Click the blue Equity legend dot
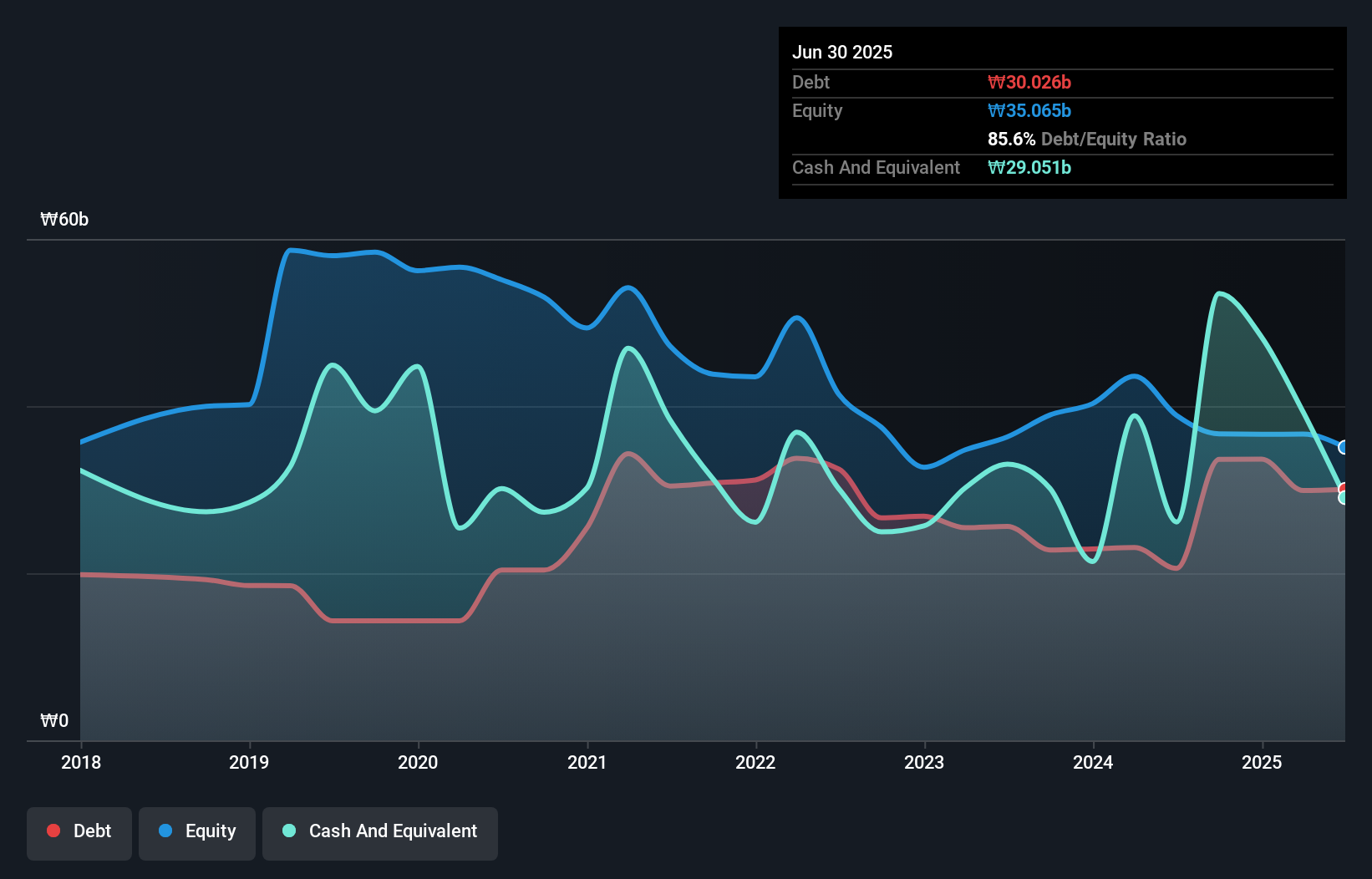Screen dimensions: 1372x879 point(165,831)
